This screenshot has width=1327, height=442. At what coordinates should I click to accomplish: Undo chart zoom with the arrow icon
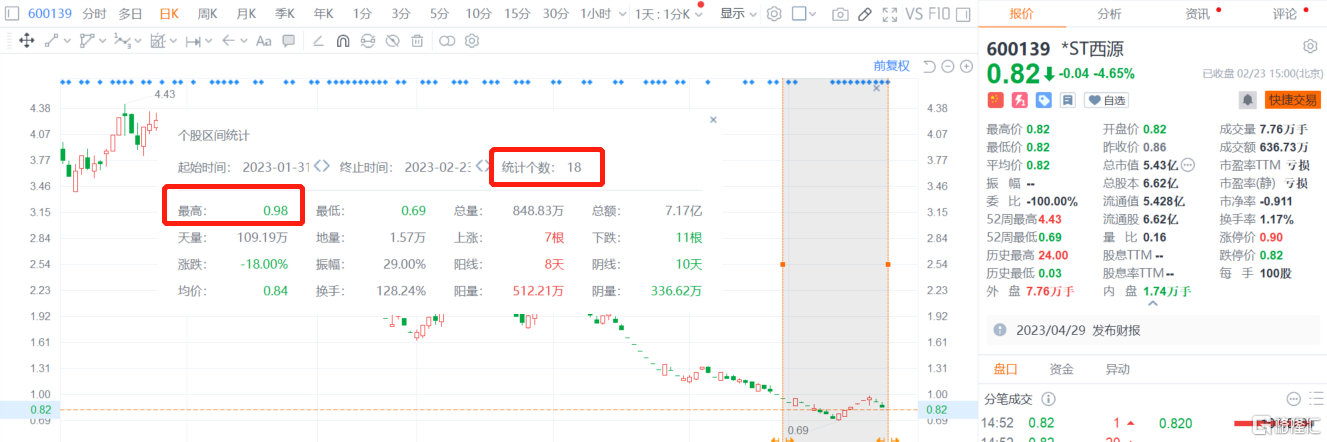point(929,66)
